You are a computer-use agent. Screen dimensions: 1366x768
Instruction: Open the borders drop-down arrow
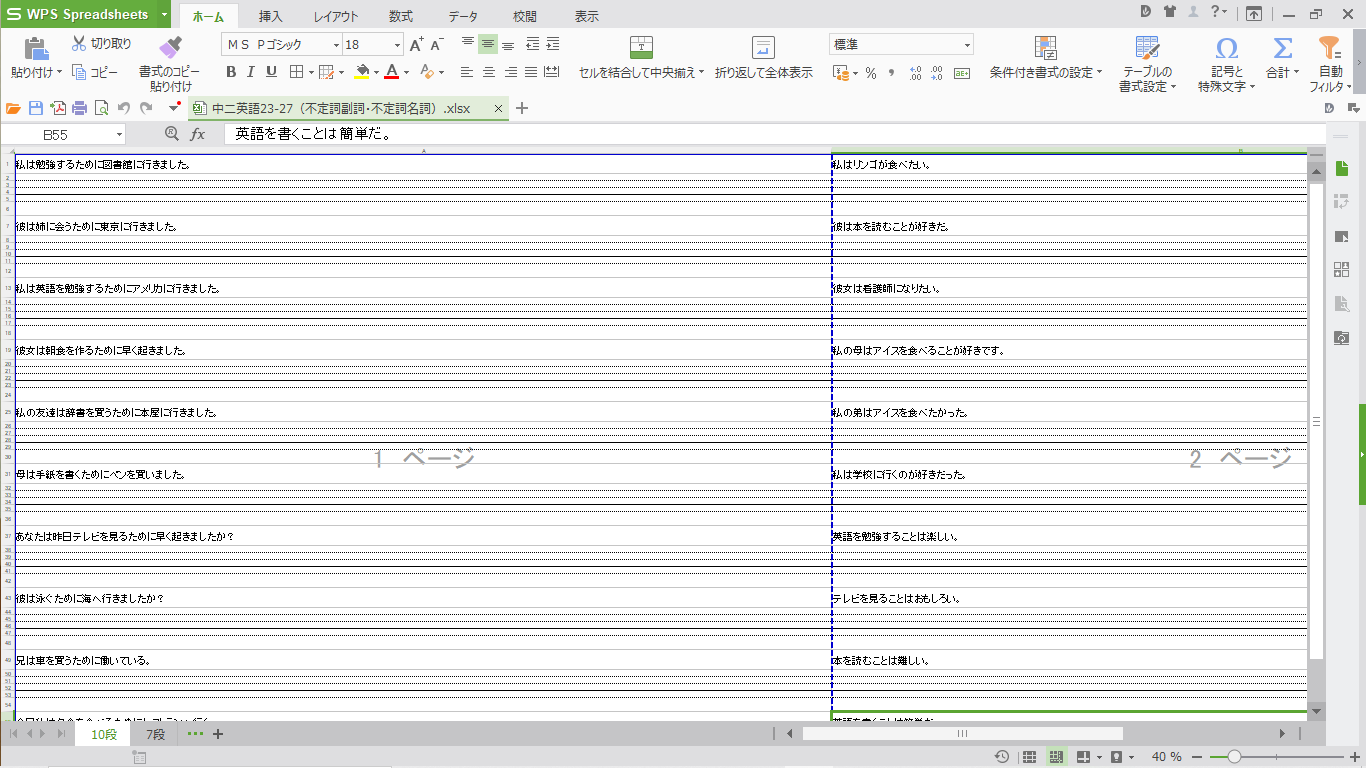tap(311, 72)
